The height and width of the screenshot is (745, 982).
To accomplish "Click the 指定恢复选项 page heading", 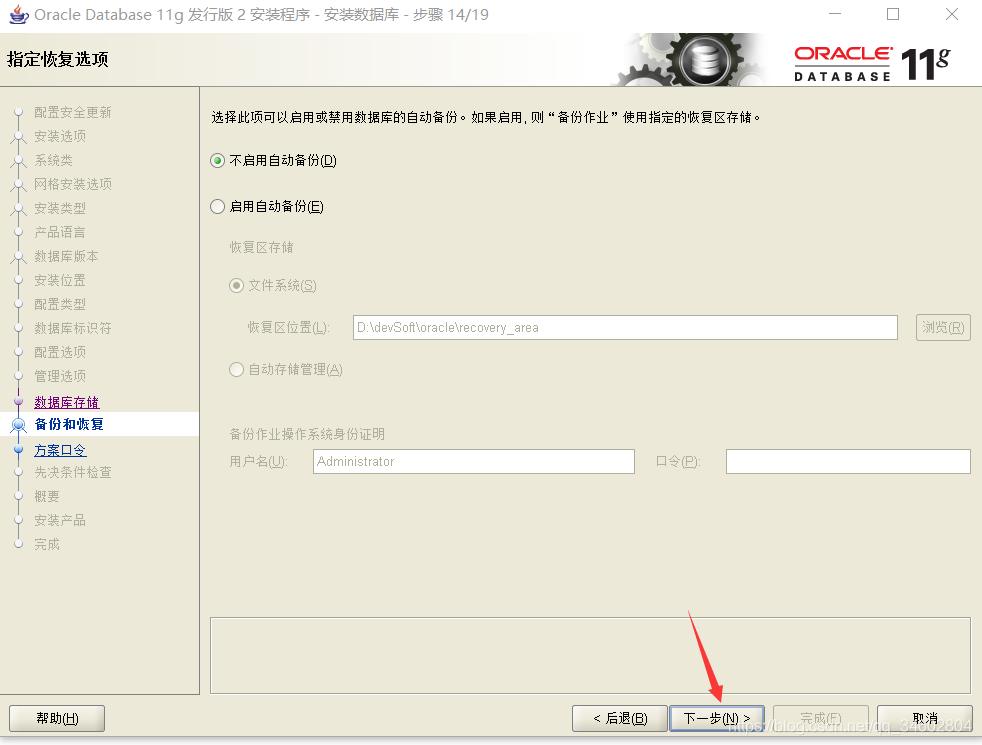I will click(58, 59).
